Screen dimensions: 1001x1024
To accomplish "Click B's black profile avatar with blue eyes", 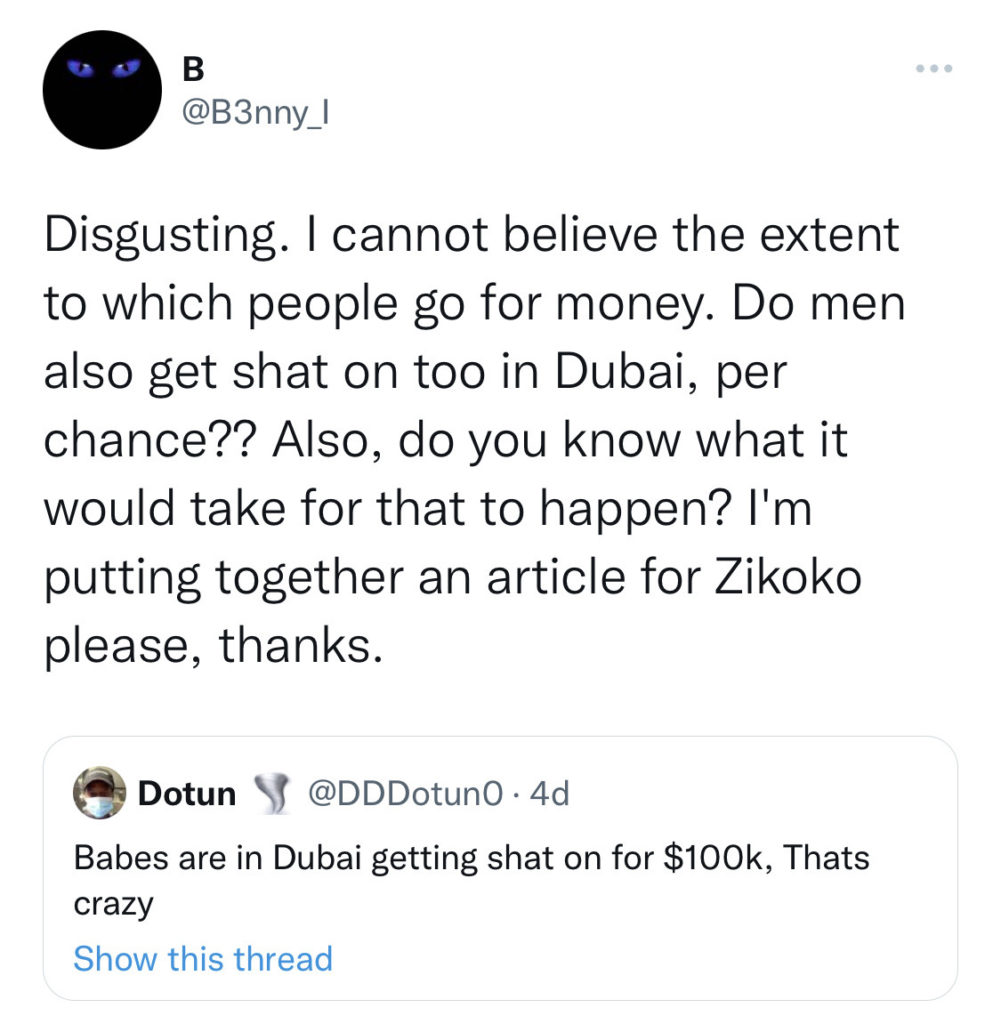I will 102,90.
